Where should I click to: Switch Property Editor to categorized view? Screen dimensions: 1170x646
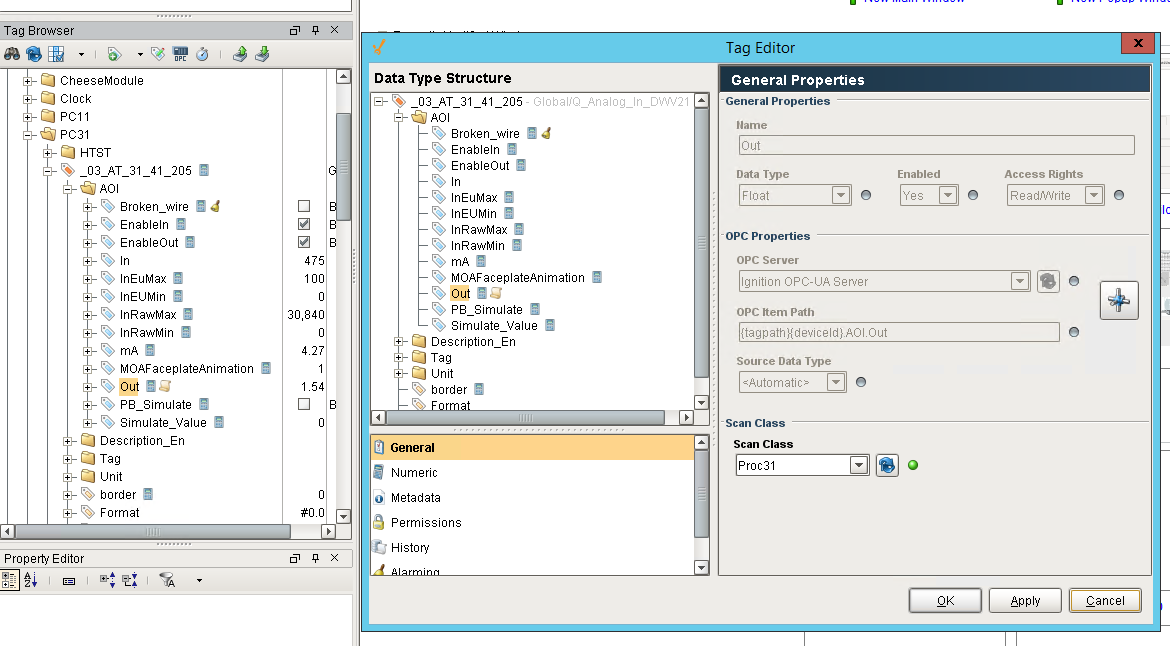pos(10,580)
